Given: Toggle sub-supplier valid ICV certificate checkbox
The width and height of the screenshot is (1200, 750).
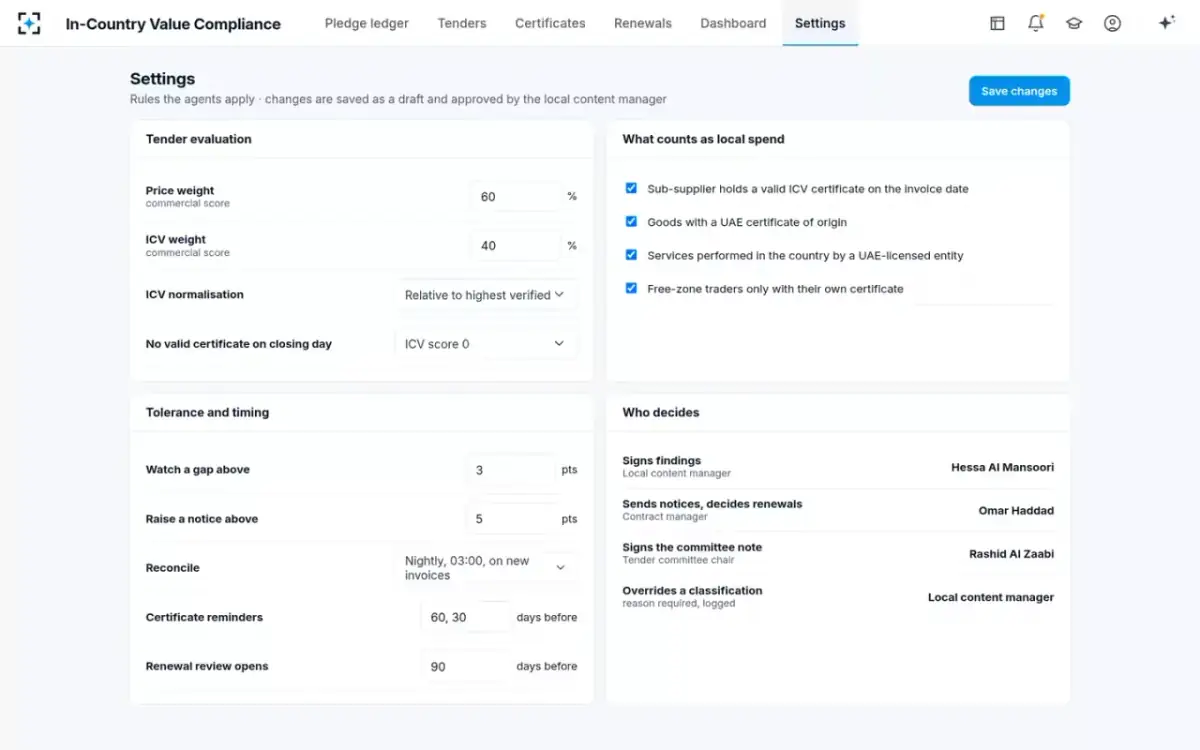Looking at the screenshot, I should [x=631, y=188].
